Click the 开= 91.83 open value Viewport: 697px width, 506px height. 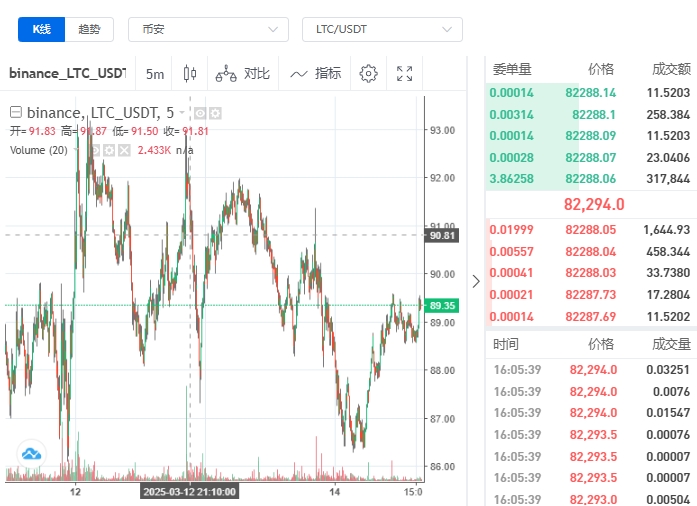point(33,131)
